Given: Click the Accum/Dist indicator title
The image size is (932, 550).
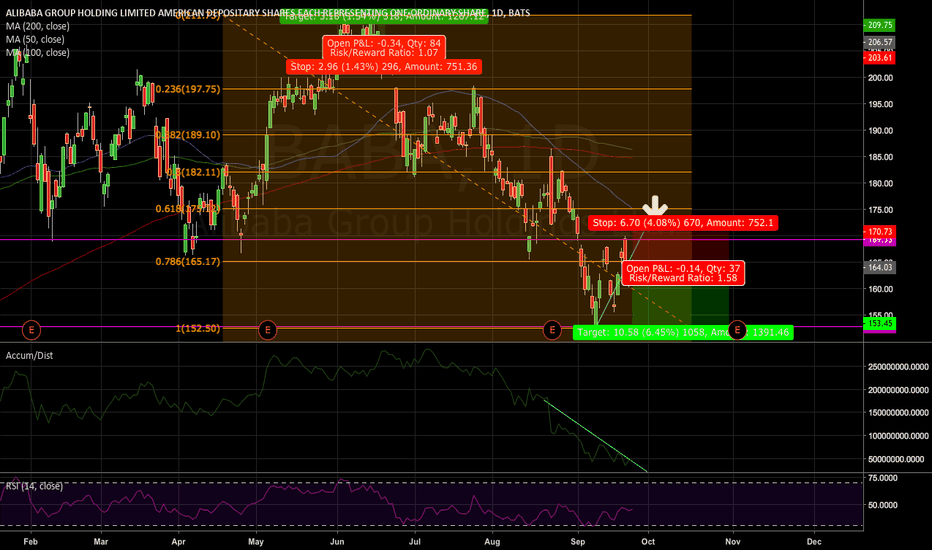Looking at the screenshot, I should (x=29, y=356).
